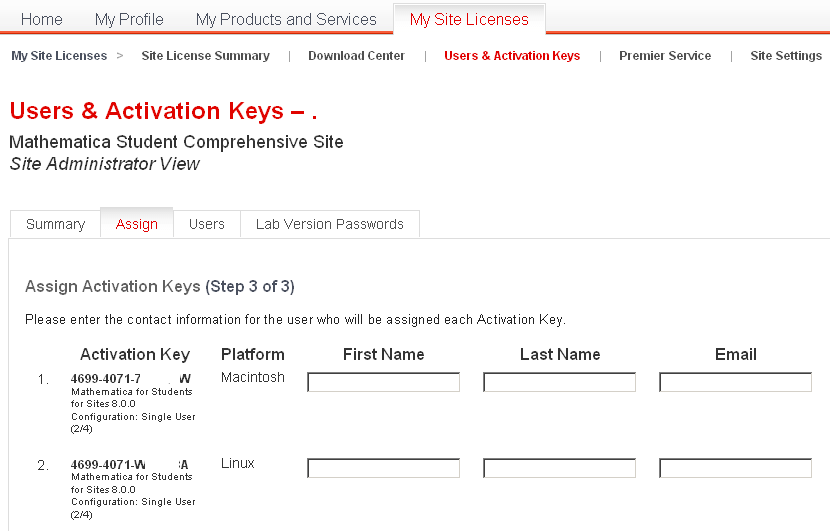Focus First Name field for Macintosh key

[383, 382]
